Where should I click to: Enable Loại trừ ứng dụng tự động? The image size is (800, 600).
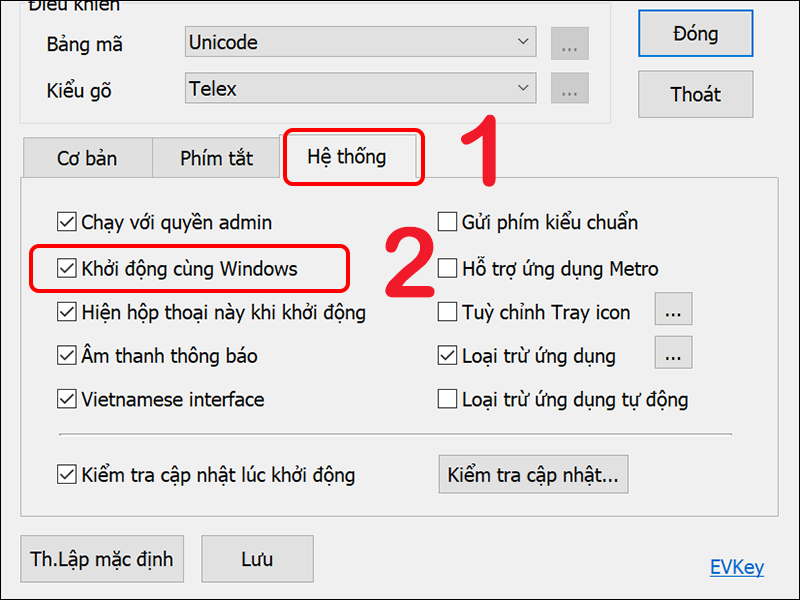tap(447, 399)
